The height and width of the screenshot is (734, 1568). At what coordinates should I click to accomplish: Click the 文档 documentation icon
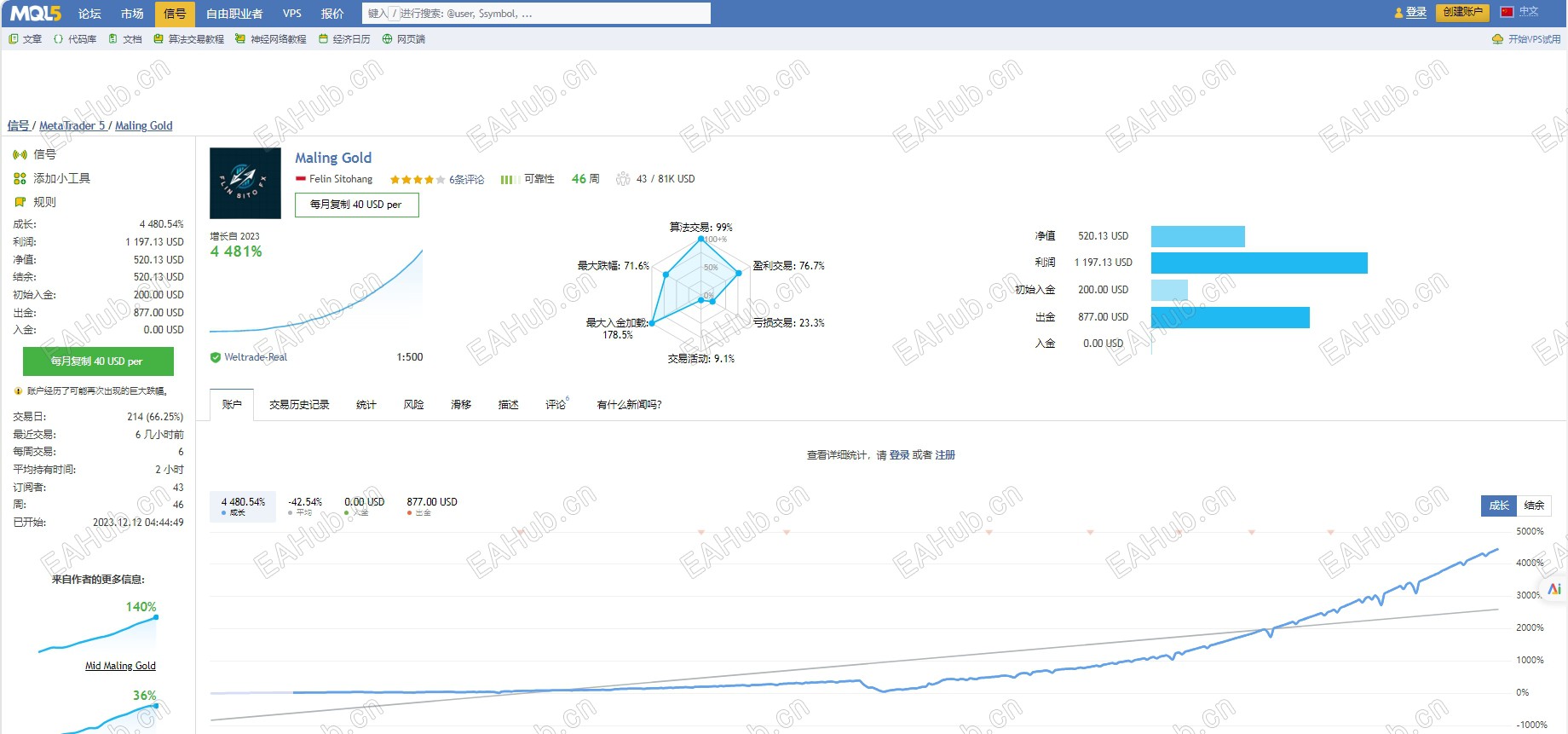(x=112, y=39)
